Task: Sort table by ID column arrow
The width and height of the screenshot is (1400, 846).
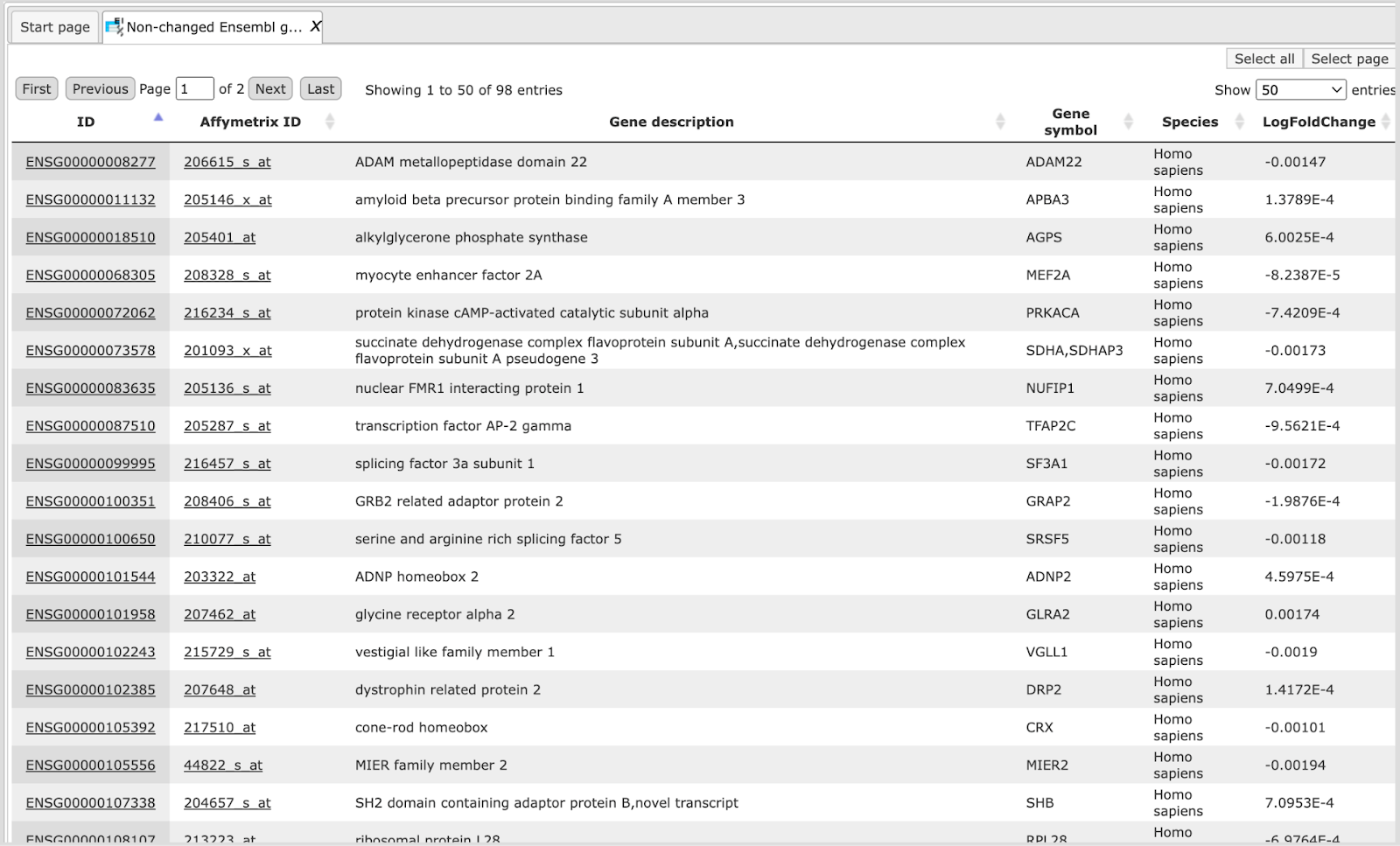Action: [x=158, y=117]
